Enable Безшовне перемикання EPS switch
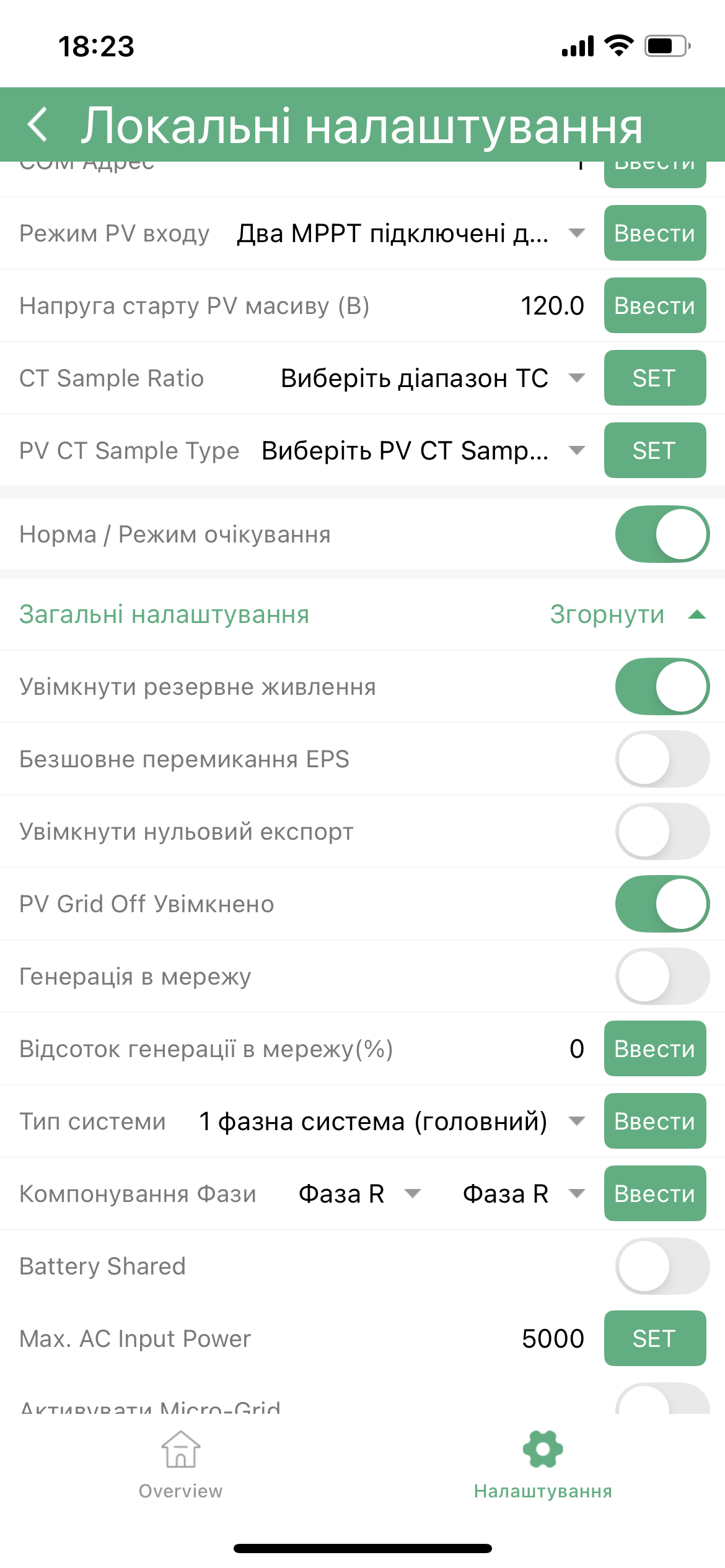 point(662,759)
